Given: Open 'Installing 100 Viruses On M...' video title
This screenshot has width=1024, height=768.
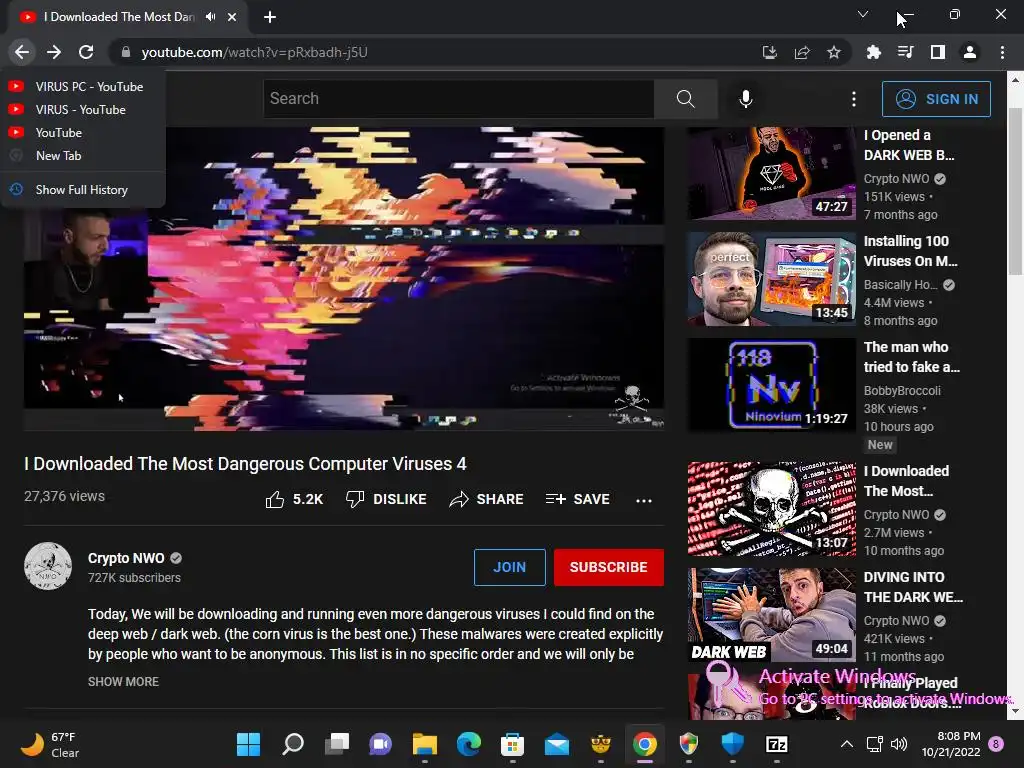Looking at the screenshot, I should 910,251.
